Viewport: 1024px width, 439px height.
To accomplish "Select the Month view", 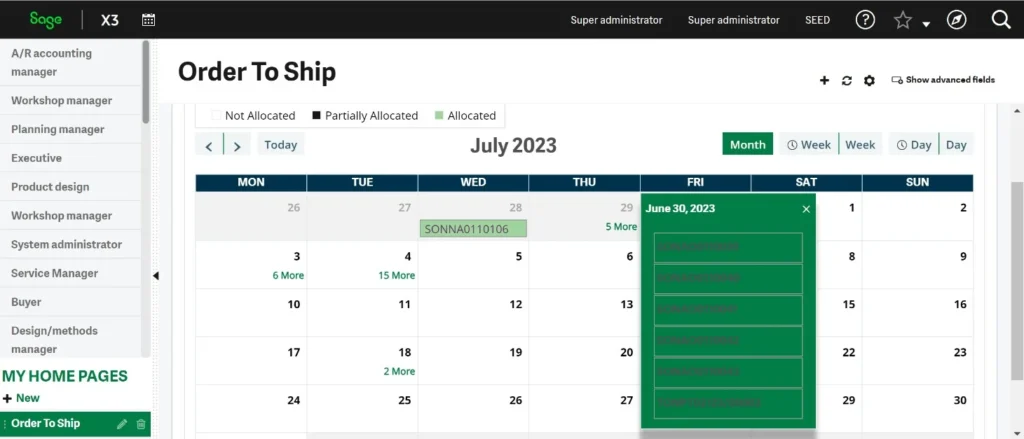I will coord(748,145).
